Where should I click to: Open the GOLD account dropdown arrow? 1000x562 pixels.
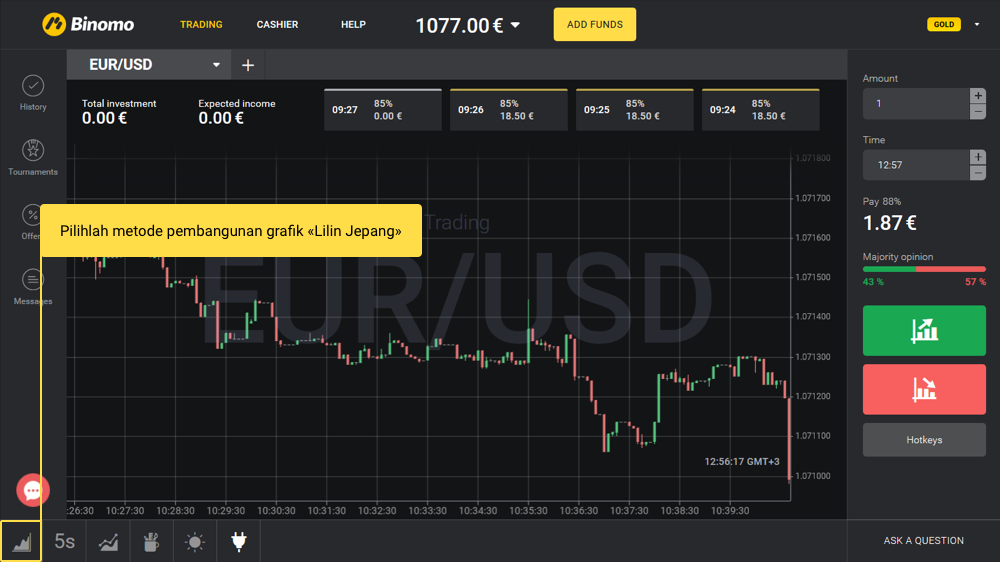(x=977, y=25)
